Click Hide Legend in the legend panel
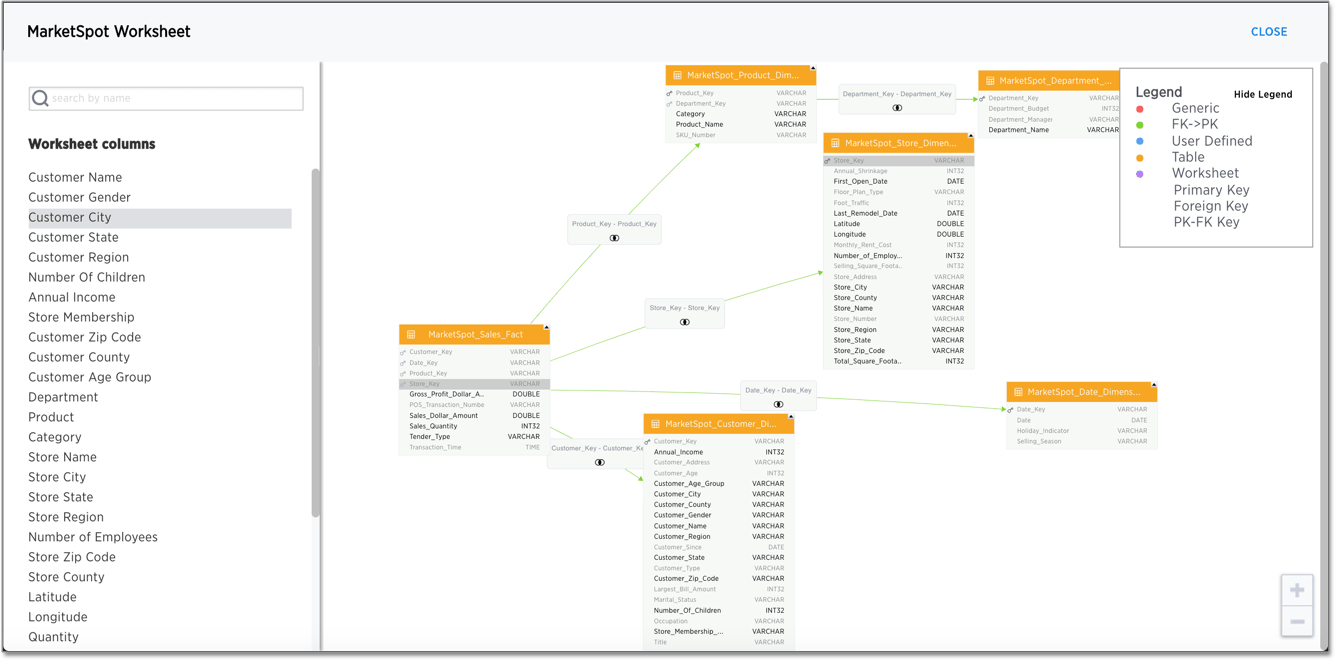Screen dimensions: 1335x660 (x=1263, y=94)
